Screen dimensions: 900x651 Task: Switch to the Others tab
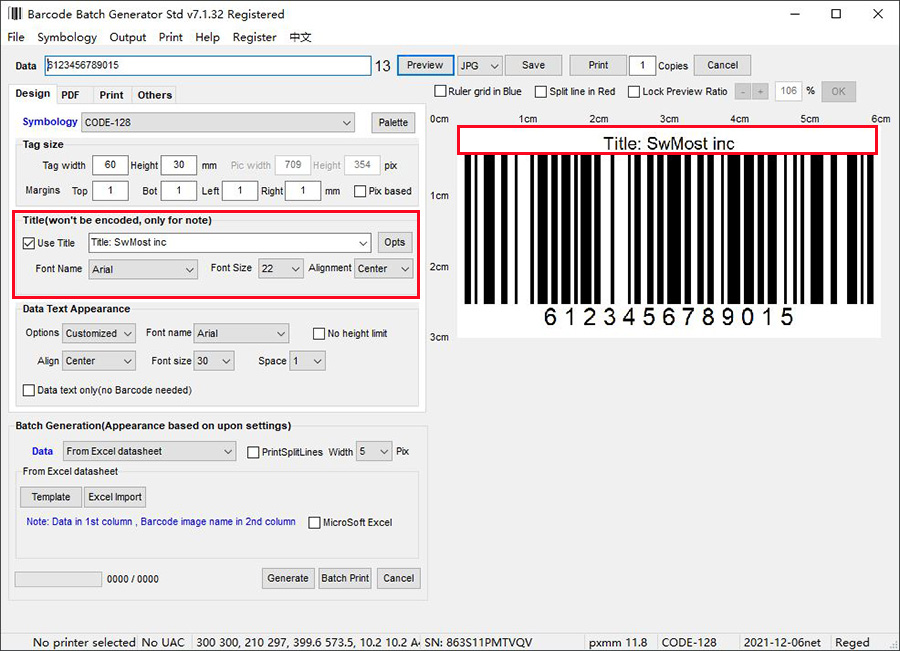coord(154,95)
